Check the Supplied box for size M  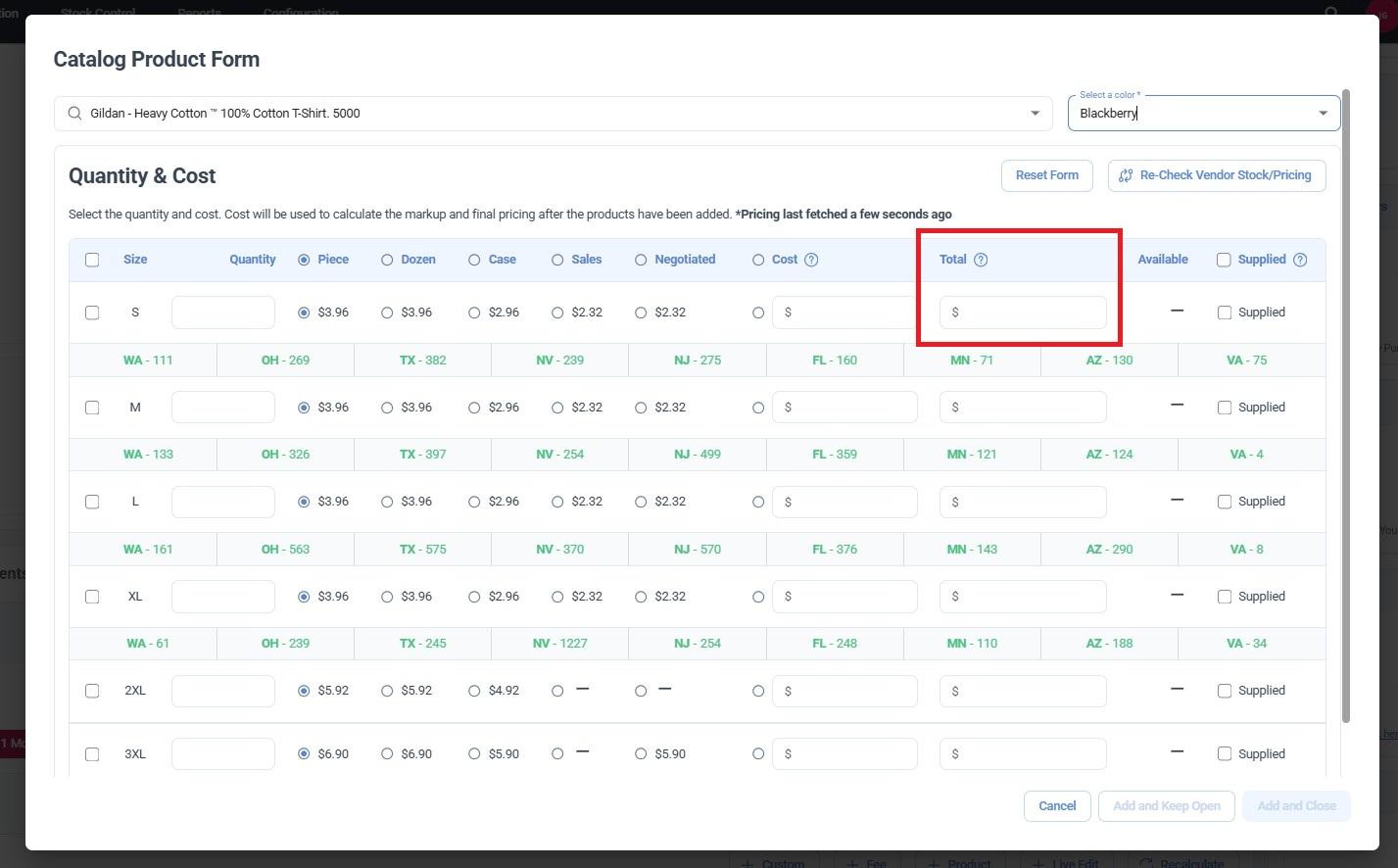click(x=1225, y=408)
